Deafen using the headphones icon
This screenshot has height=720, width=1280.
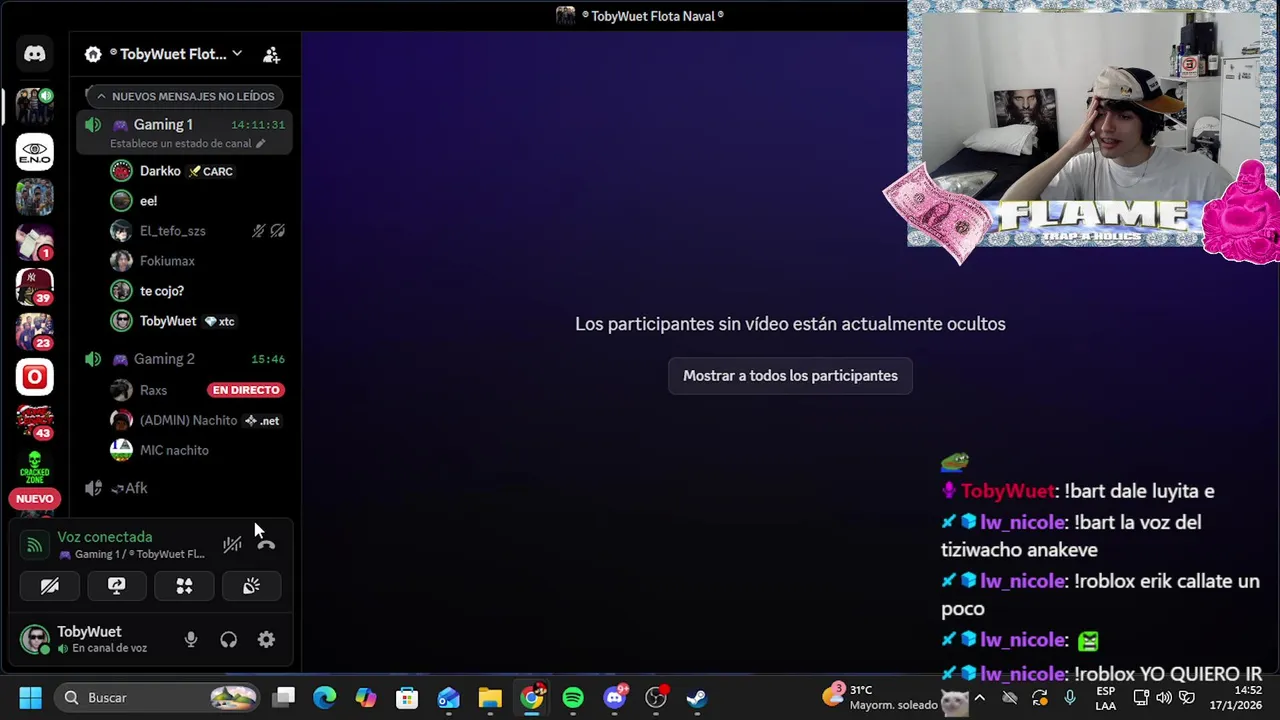(229, 640)
